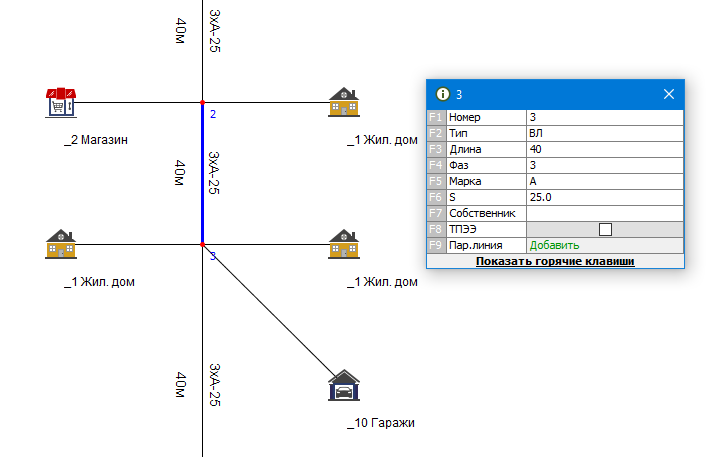Click the top 40м length label
This screenshot has width=710, height=457.
[181, 31]
